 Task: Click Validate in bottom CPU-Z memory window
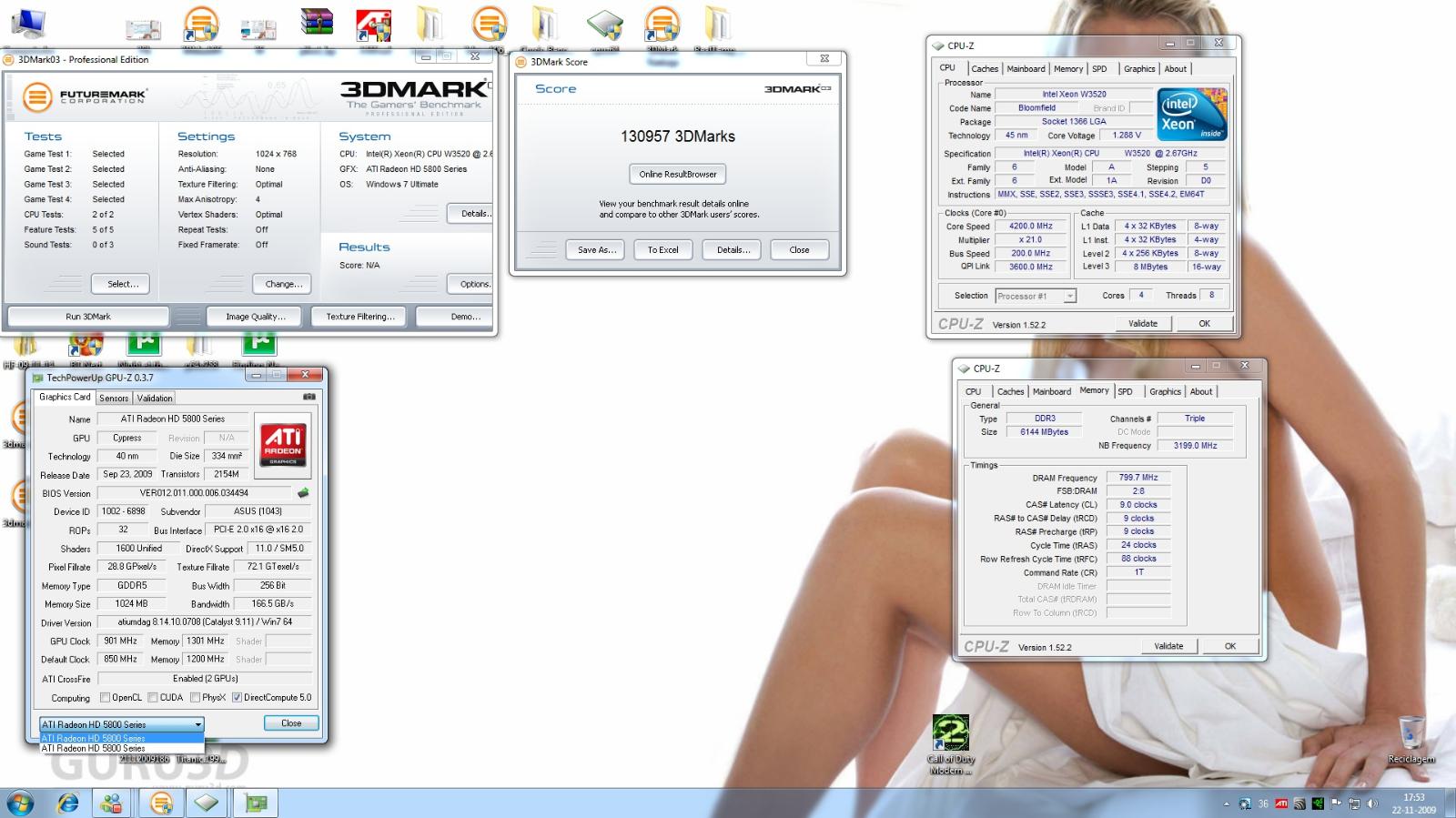click(x=1168, y=646)
